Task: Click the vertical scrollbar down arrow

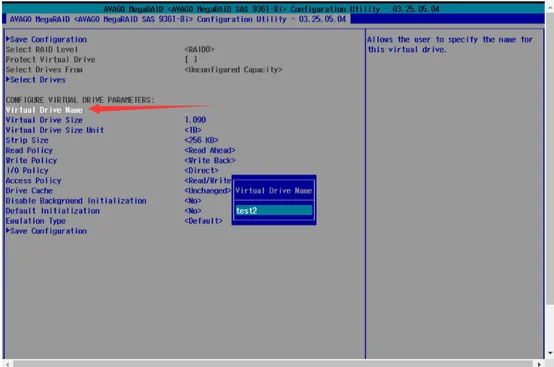Action: click(550, 353)
